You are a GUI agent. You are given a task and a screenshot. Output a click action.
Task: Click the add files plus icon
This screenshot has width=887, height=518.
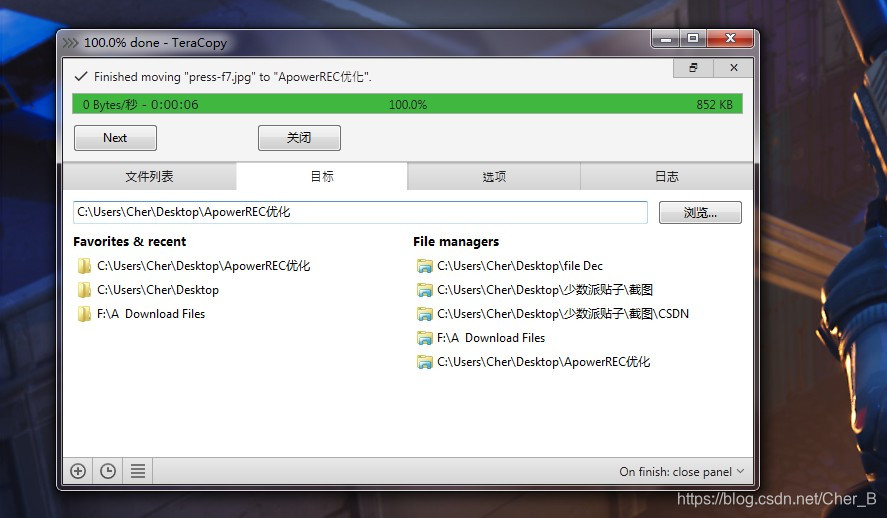[x=78, y=471]
